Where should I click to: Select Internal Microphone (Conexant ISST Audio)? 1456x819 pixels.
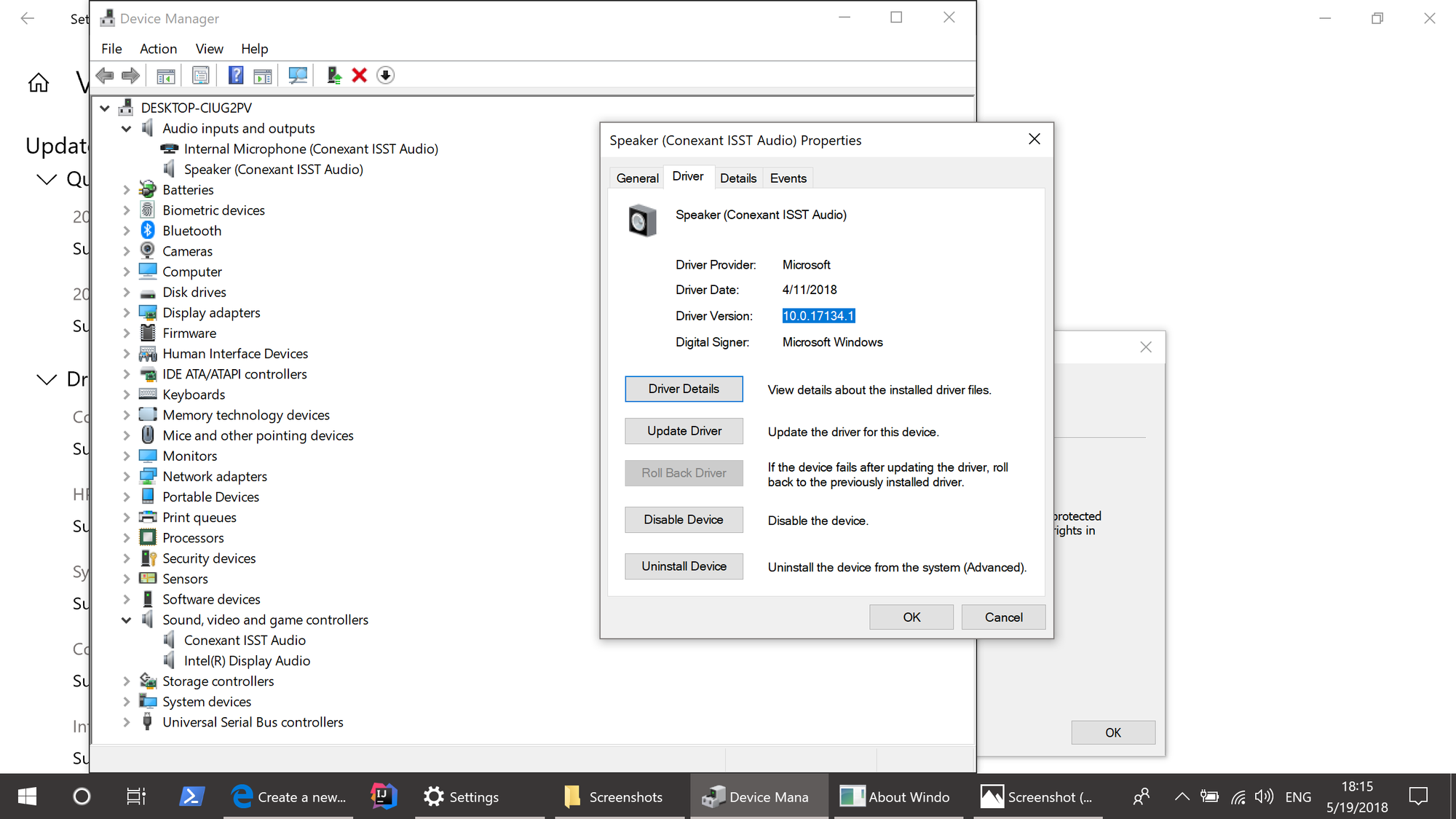[311, 149]
